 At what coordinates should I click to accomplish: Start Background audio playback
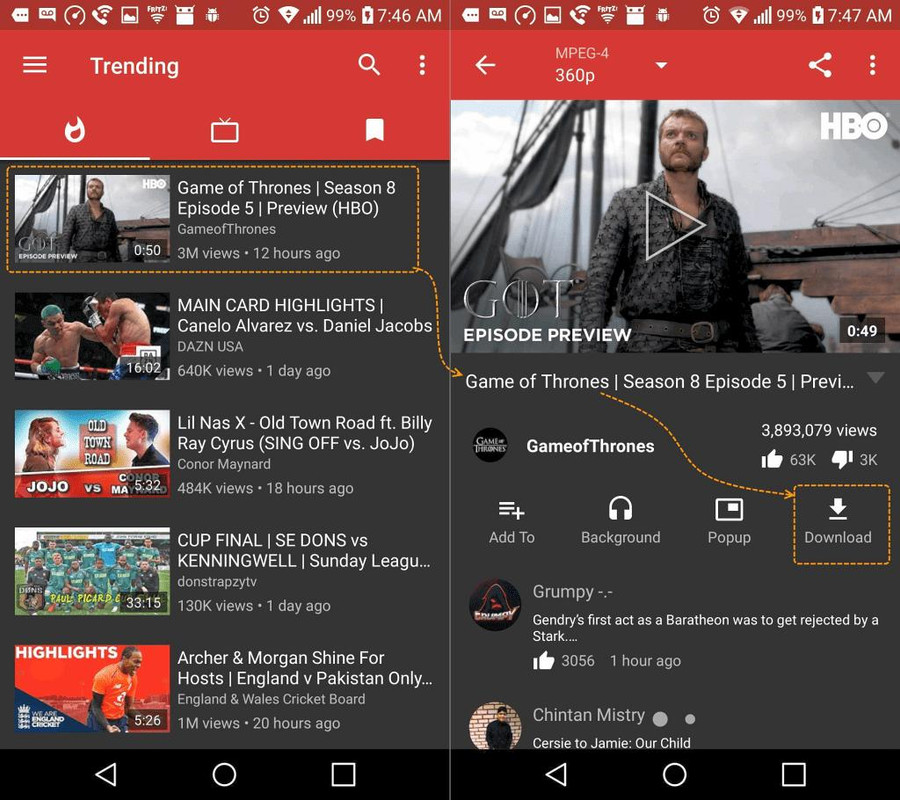click(620, 522)
